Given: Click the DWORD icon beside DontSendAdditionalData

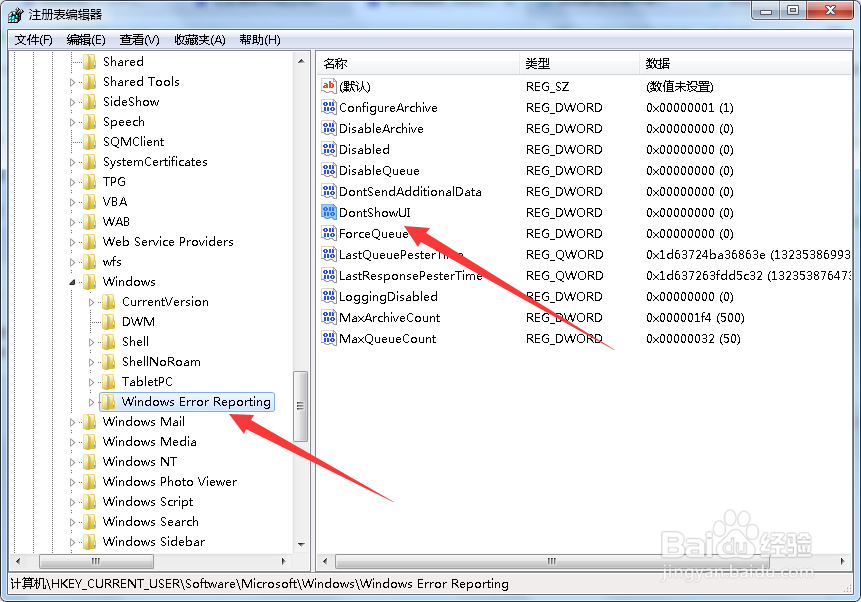Looking at the screenshot, I should (x=328, y=191).
